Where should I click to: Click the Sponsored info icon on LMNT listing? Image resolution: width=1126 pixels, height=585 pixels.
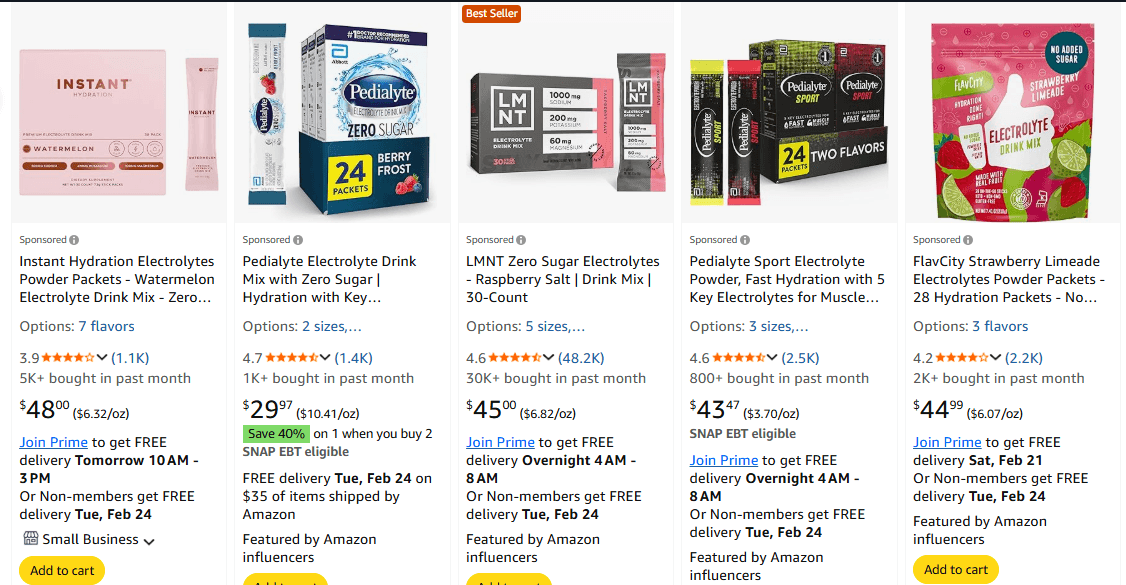point(521,239)
